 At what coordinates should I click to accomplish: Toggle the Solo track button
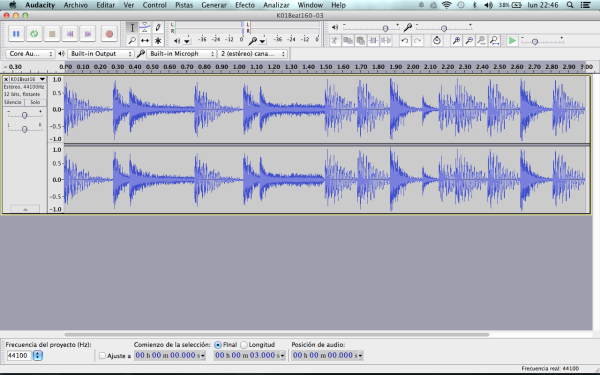pos(35,103)
